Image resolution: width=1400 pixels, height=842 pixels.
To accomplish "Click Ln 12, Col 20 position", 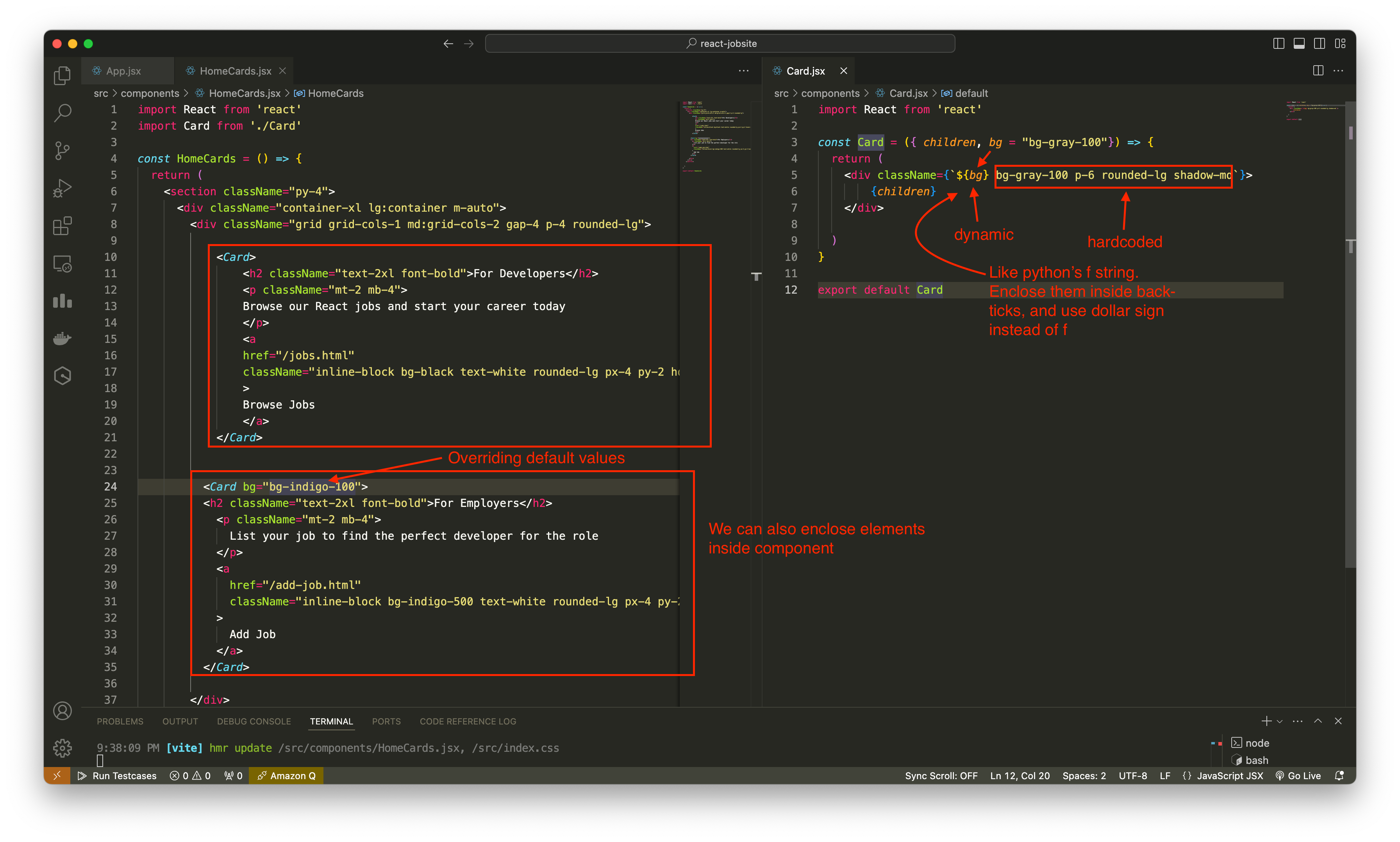I will coord(1020,776).
